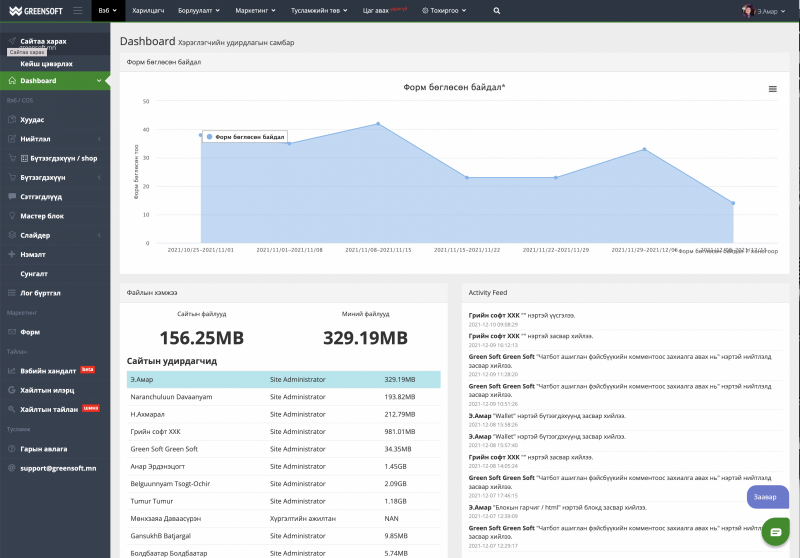Image resolution: width=800 pixels, height=558 pixels.
Task: Click the search magnifier icon in top bar
Action: [x=497, y=10]
